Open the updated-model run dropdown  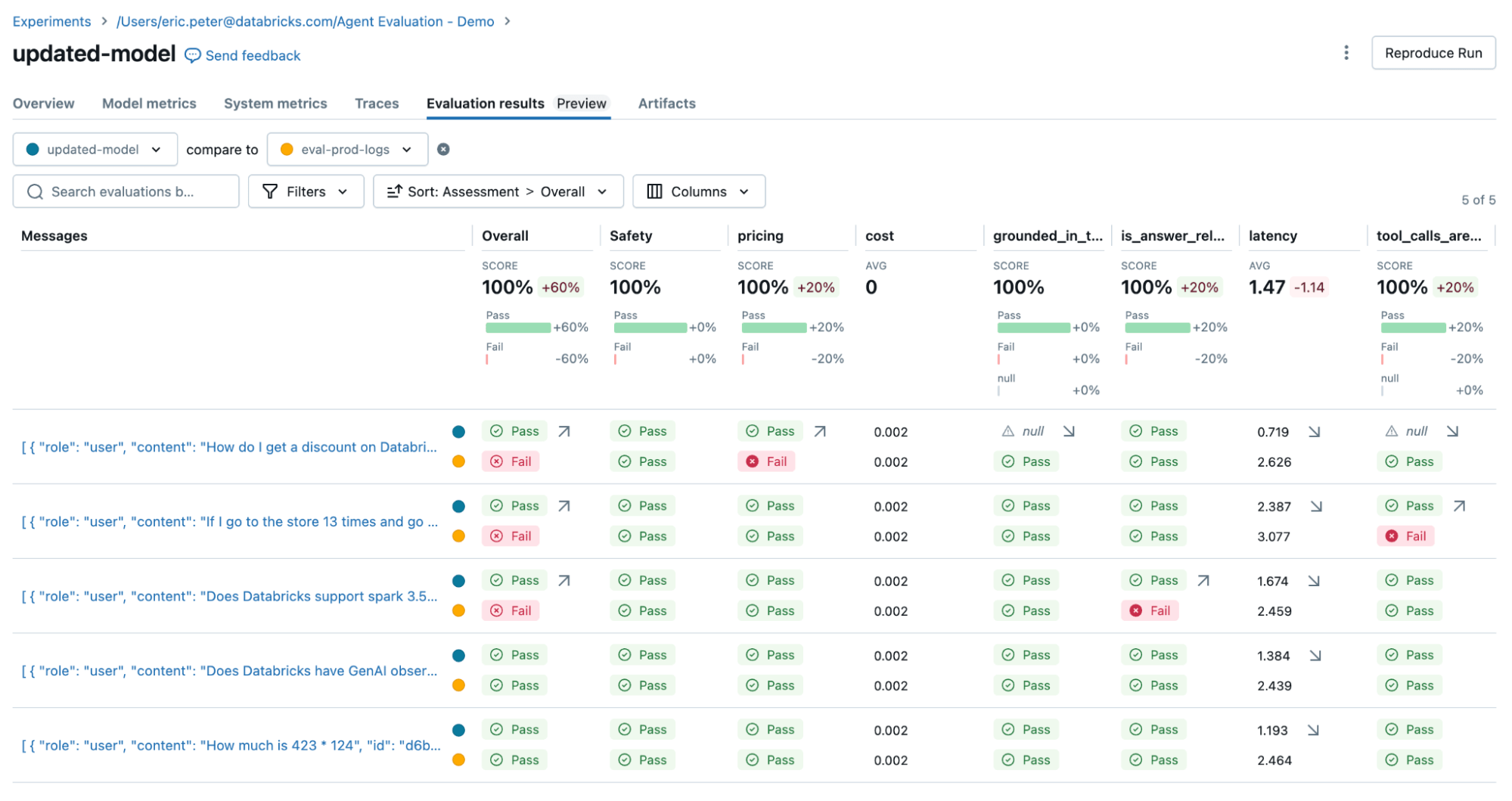coord(95,150)
